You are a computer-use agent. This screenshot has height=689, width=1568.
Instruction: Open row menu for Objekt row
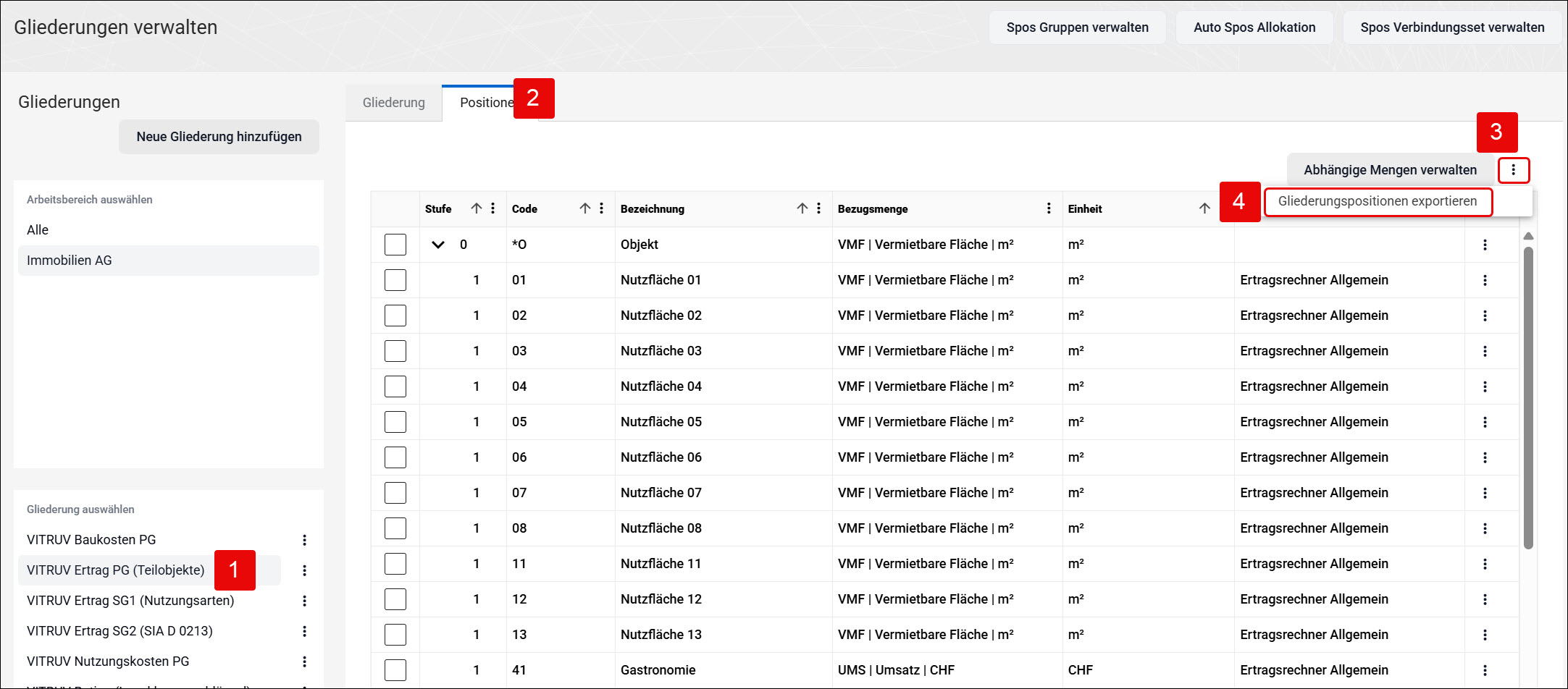pos(1485,245)
